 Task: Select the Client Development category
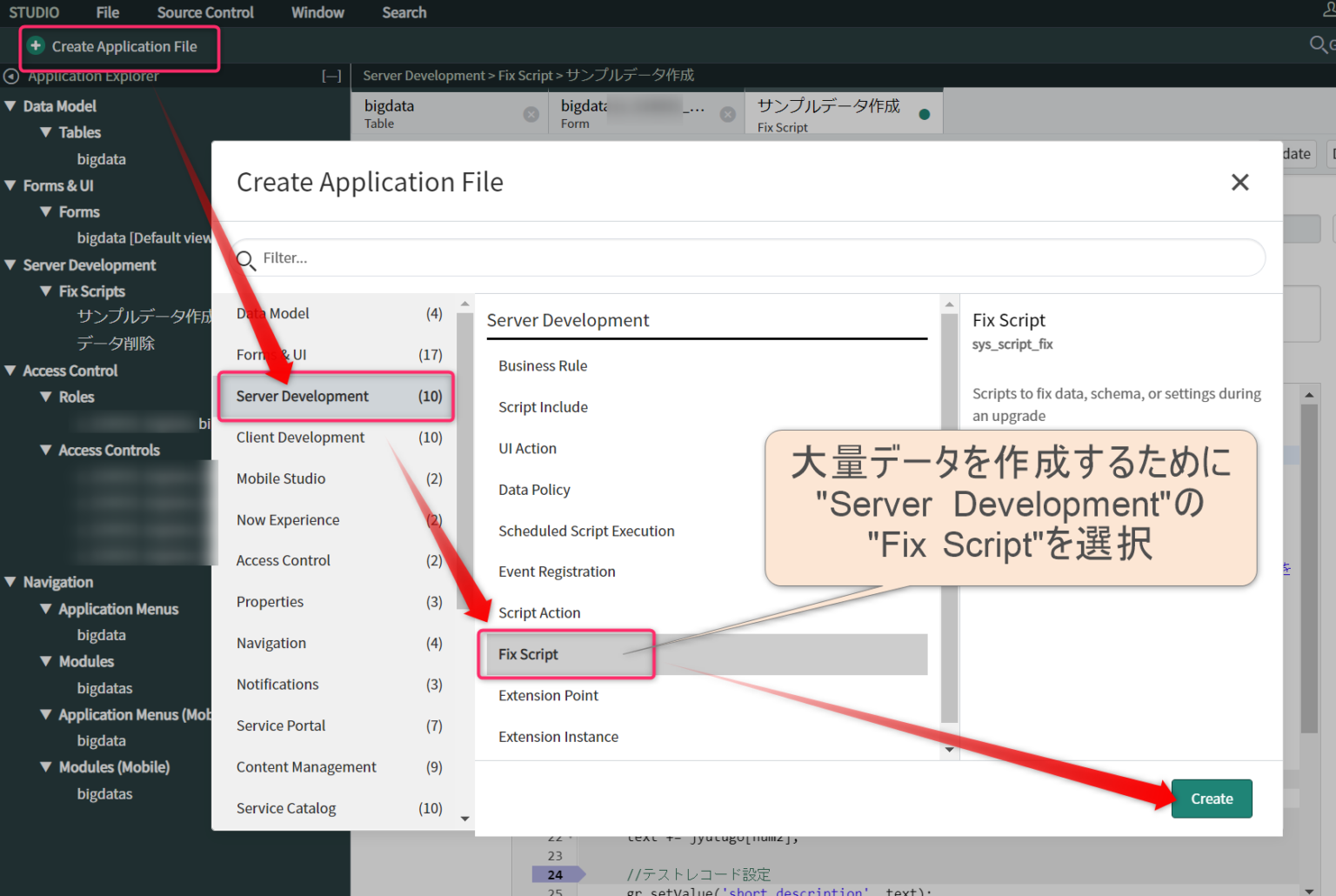pos(339,437)
